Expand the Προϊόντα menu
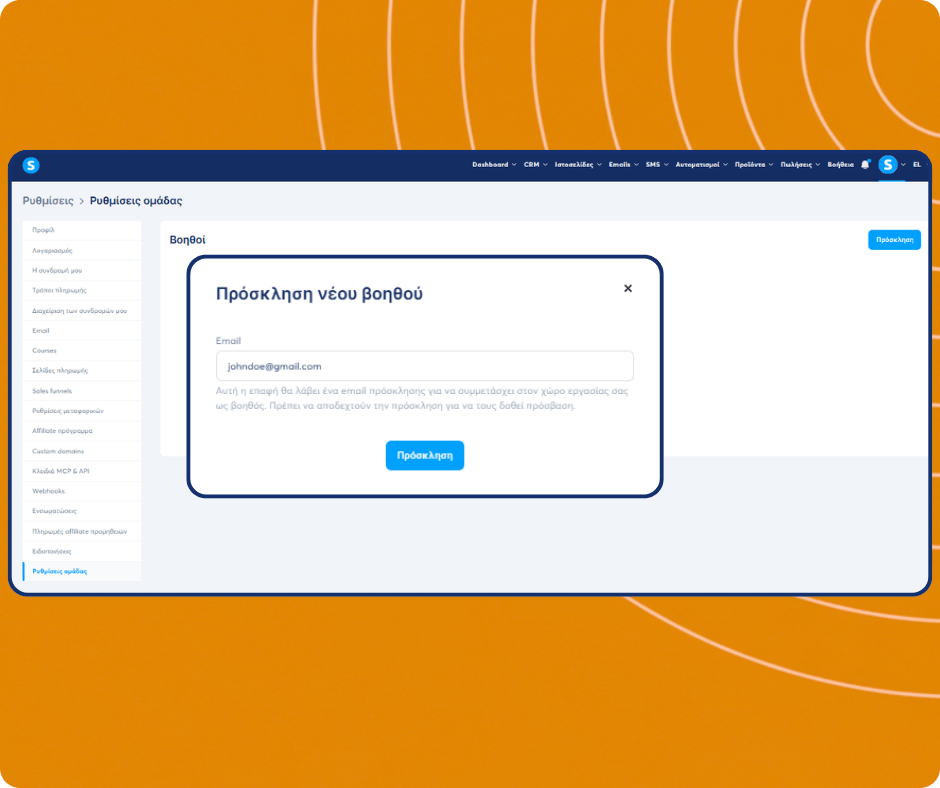Screen dimensions: 940x788 point(754,164)
